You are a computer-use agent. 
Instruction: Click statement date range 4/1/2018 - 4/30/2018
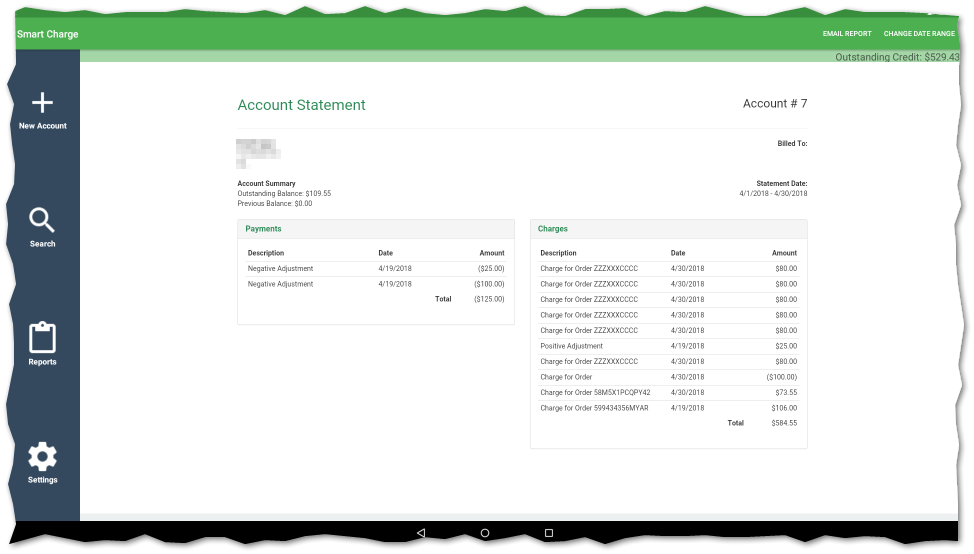[x=773, y=193]
